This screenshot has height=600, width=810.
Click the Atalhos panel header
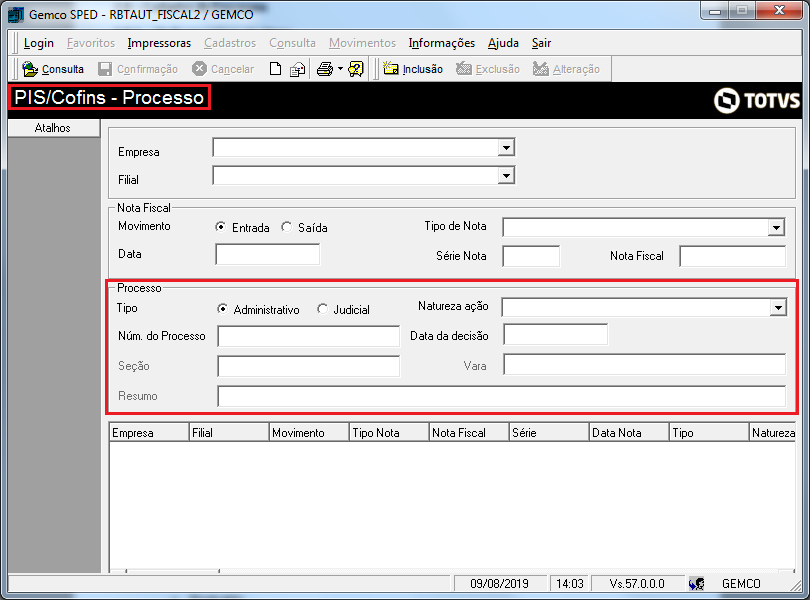(54, 128)
